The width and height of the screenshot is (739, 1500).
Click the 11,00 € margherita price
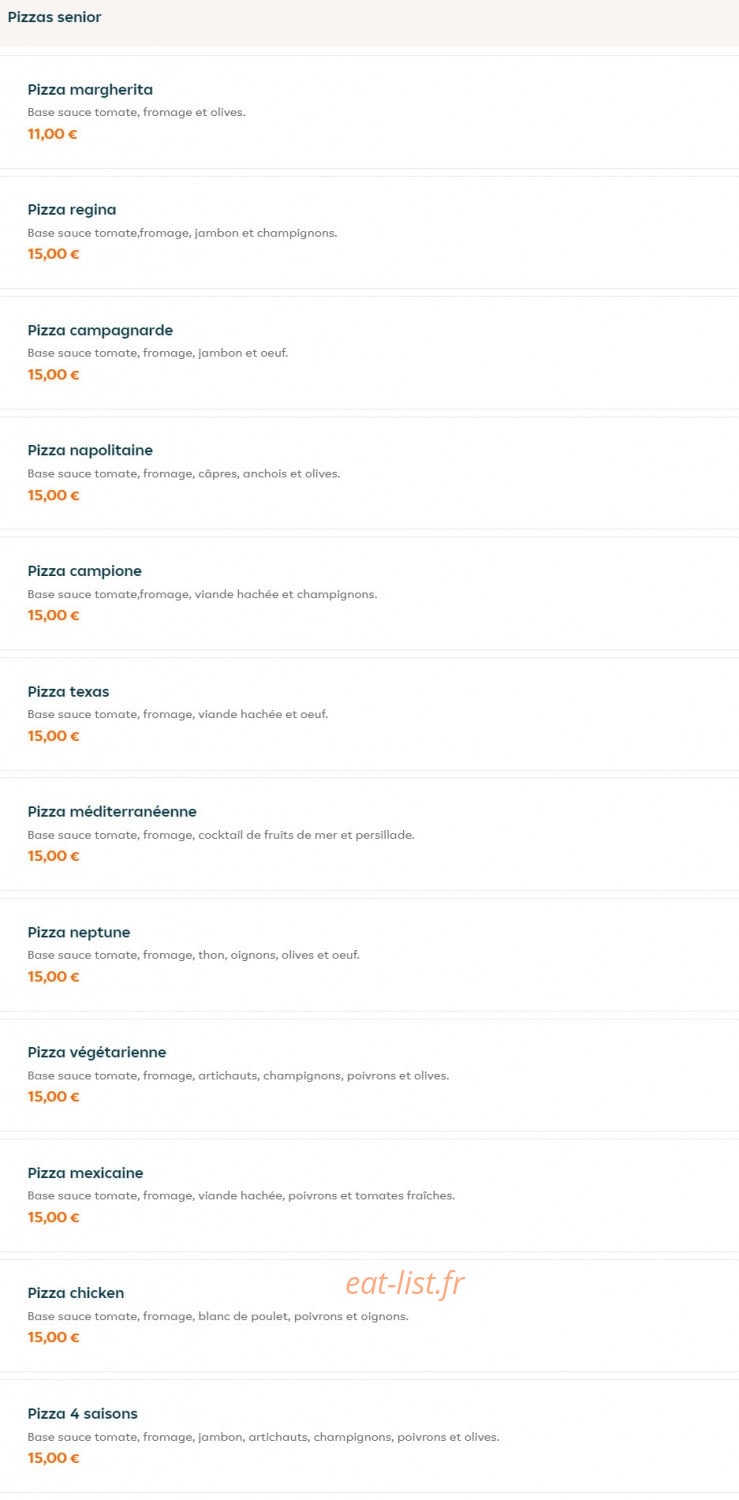click(x=52, y=134)
